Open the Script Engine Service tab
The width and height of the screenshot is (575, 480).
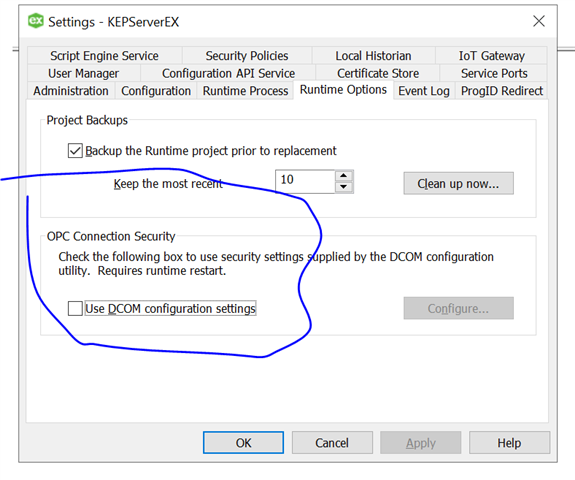coord(105,56)
